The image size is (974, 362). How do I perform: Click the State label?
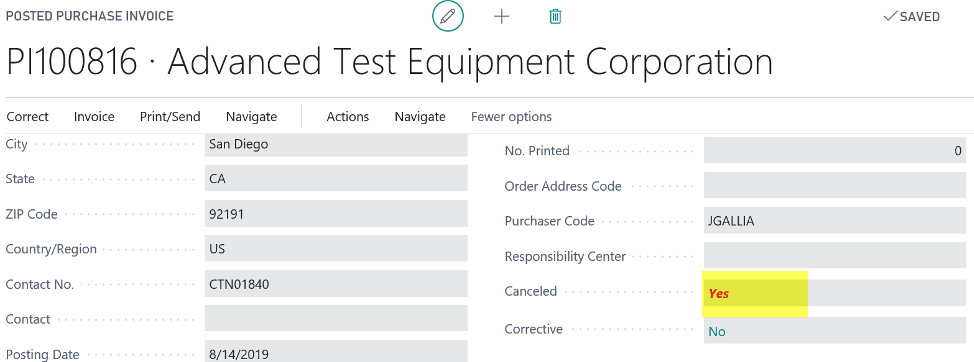[x=20, y=179]
